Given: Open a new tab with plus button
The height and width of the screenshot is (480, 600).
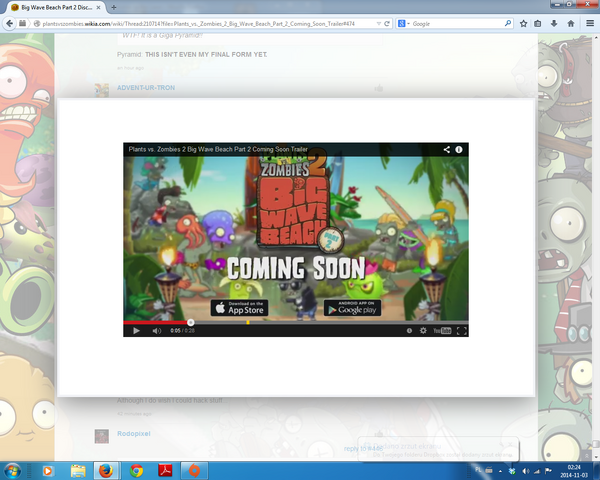Looking at the screenshot, I should 114,7.
